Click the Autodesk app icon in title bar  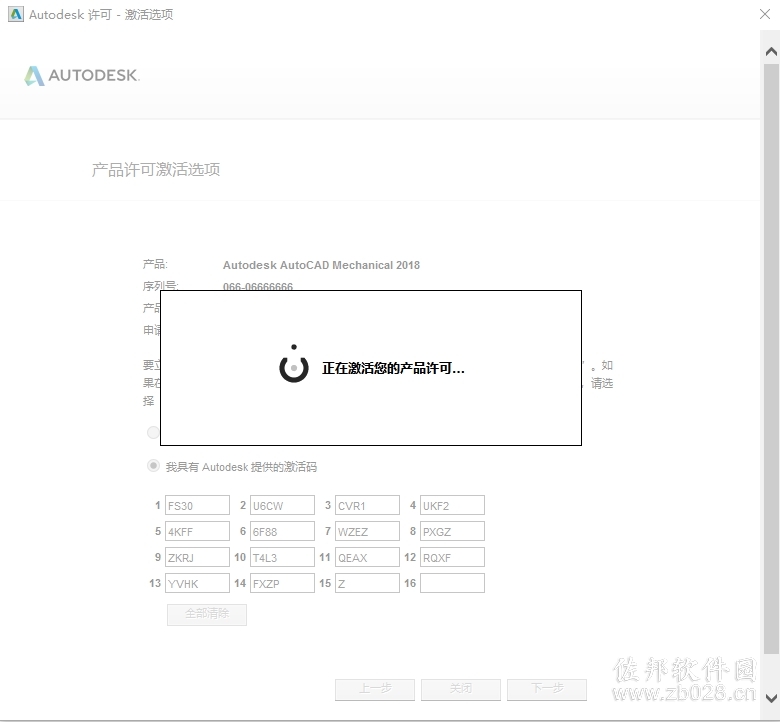tap(16, 14)
